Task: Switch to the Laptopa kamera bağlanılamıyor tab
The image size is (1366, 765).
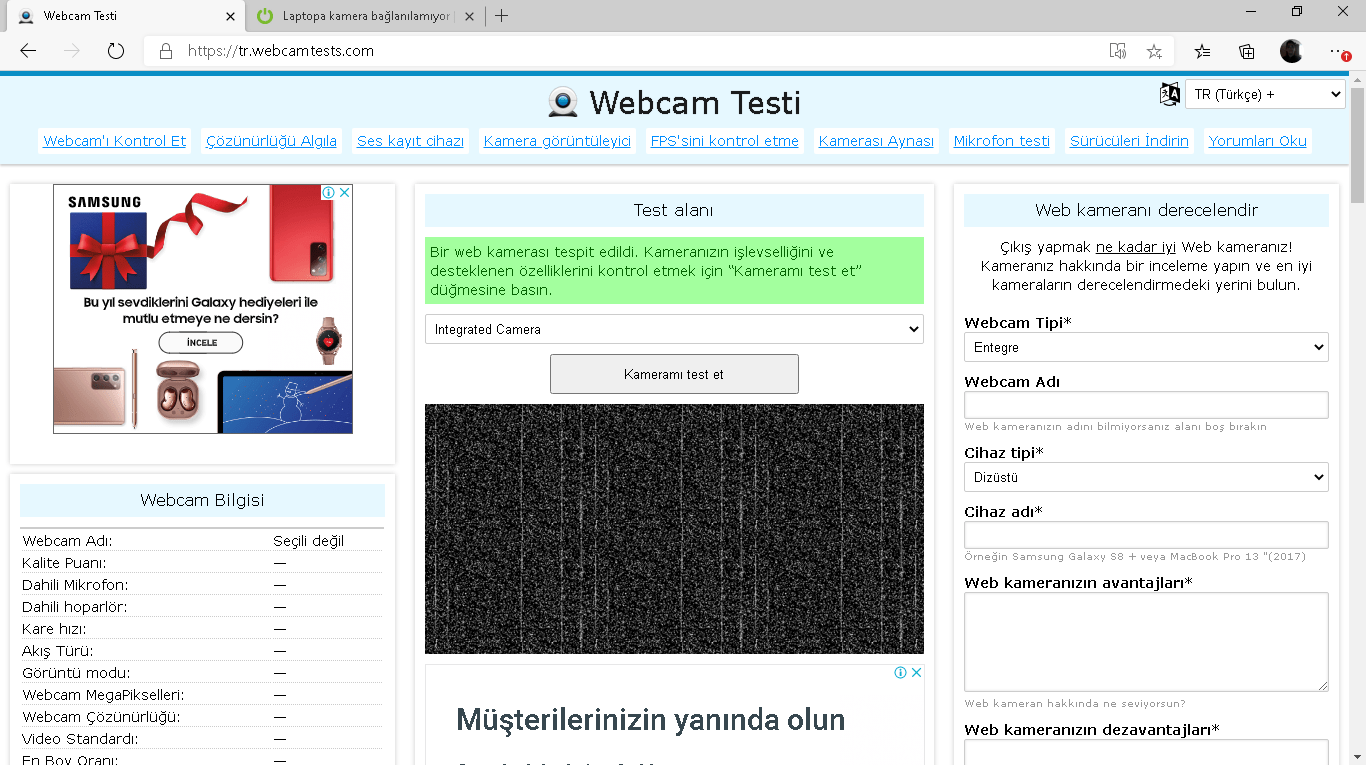Action: pos(364,16)
